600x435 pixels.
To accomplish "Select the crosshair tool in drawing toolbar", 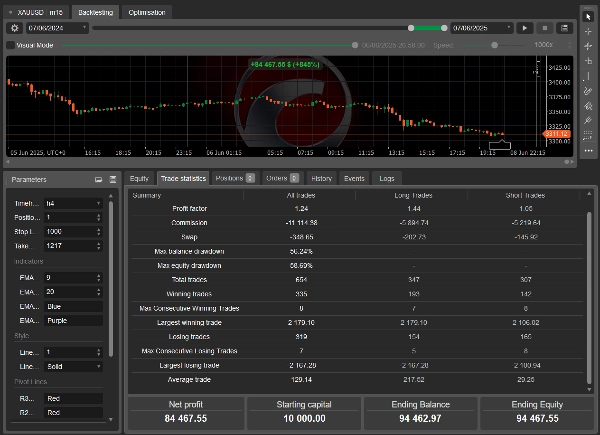I will 589,31.
